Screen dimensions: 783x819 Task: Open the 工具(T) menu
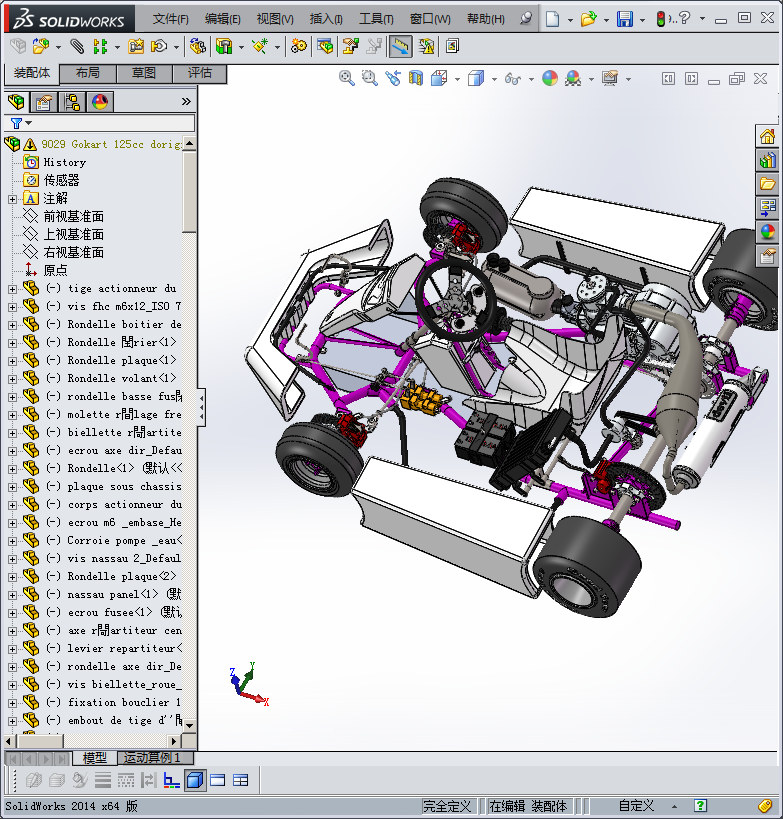(376, 19)
